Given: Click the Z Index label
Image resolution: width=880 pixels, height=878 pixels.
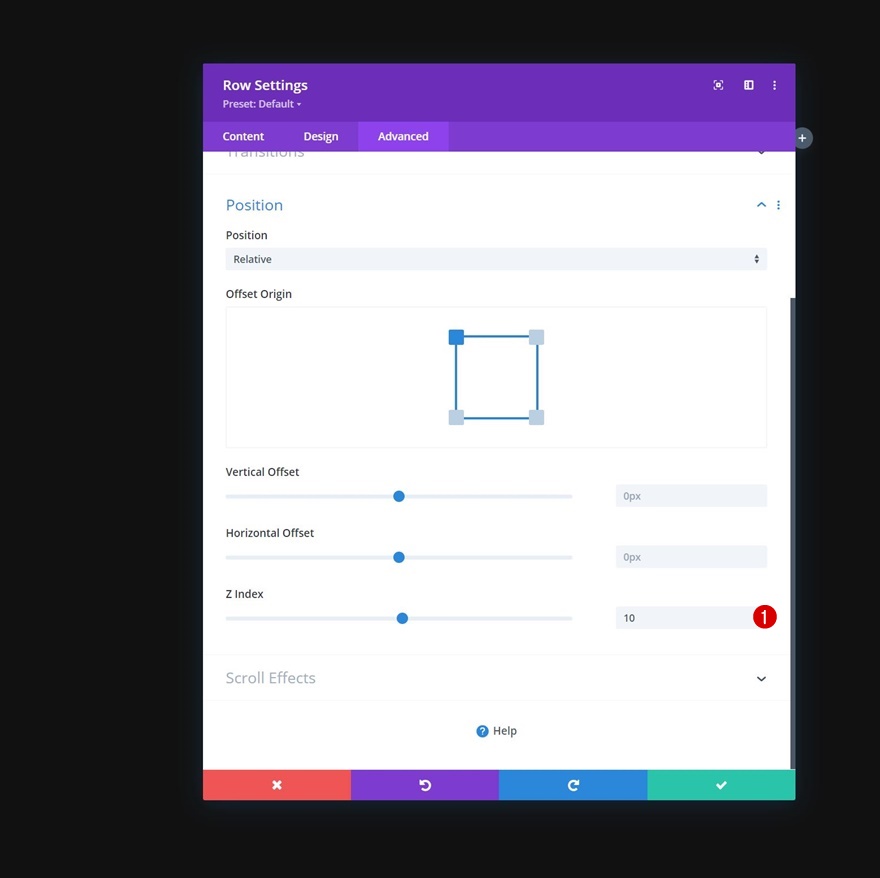Looking at the screenshot, I should pos(244,593).
